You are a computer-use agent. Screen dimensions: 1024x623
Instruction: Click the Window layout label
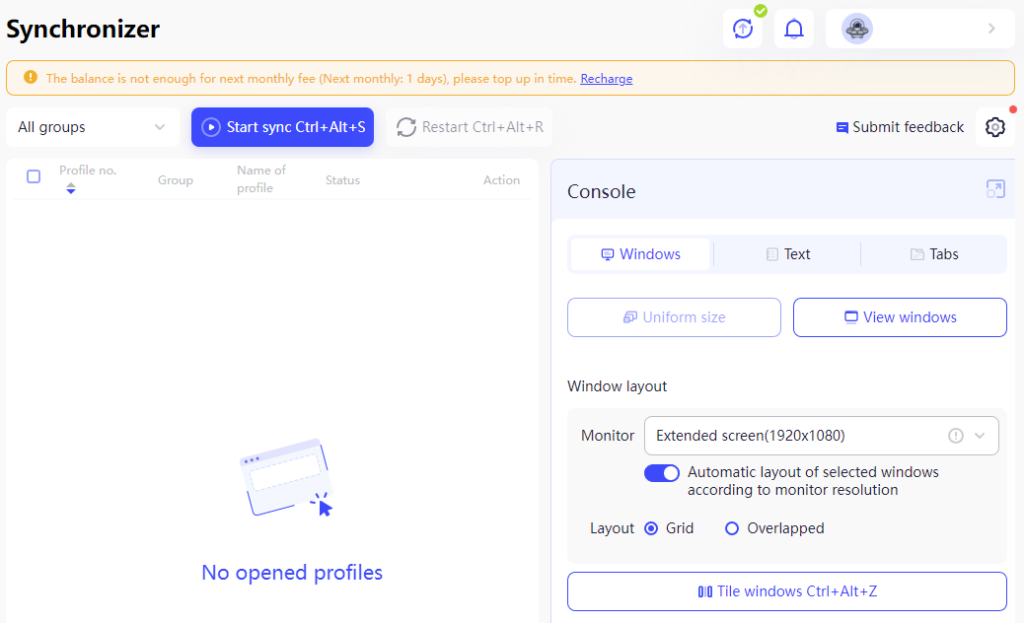[616, 386]
